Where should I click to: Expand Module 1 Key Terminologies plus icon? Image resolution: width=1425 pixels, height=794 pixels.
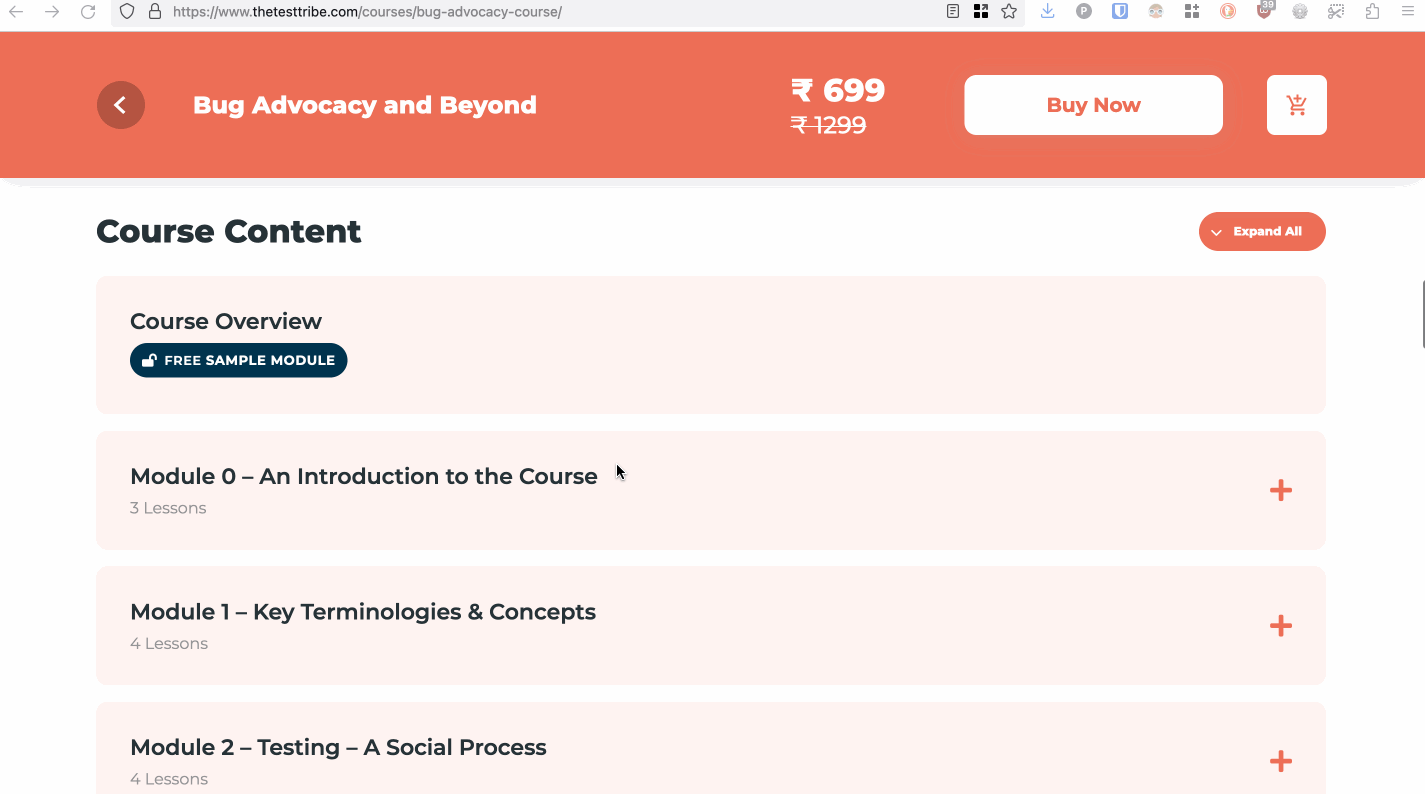pos(1281,626)
